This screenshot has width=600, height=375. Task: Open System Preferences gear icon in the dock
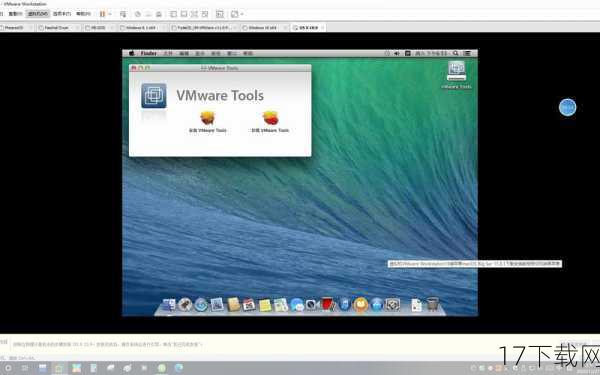click(x=393, y=305)
